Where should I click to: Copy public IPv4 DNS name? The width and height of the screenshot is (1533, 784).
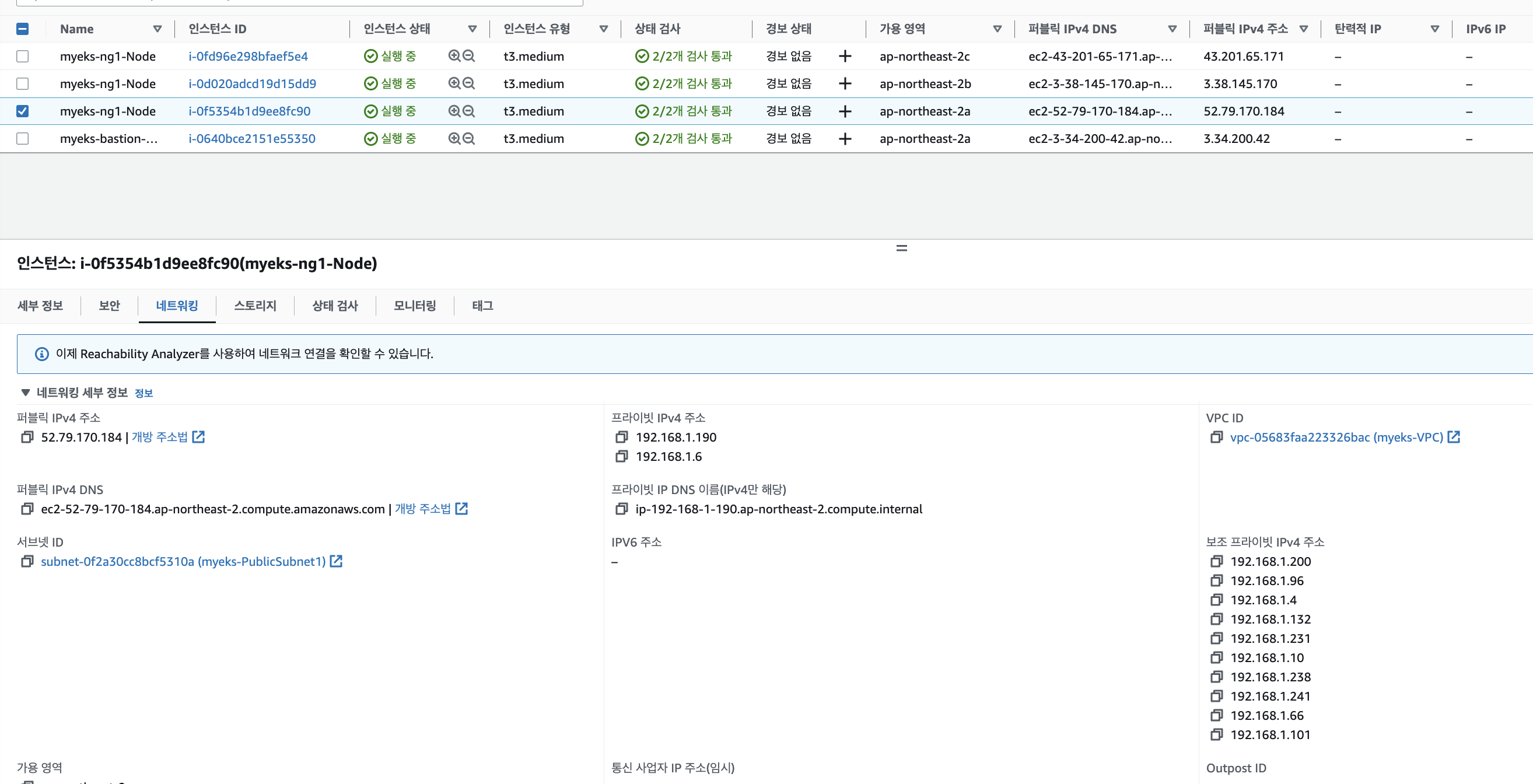pos(27,510)
